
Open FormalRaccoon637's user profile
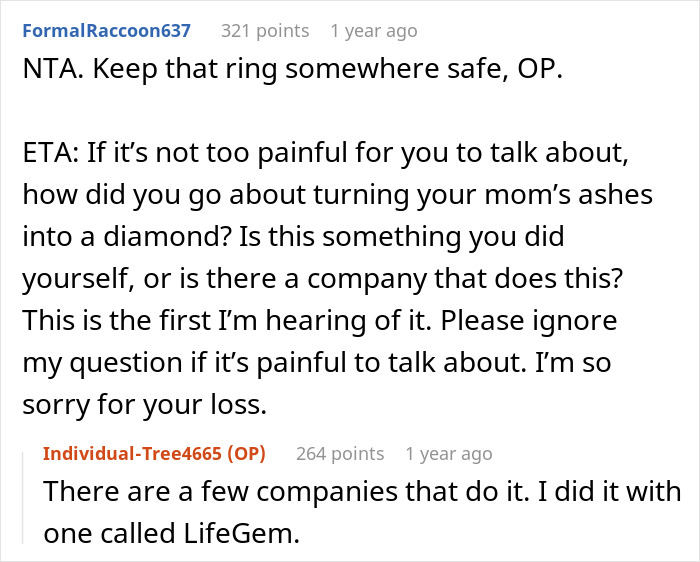105,30
